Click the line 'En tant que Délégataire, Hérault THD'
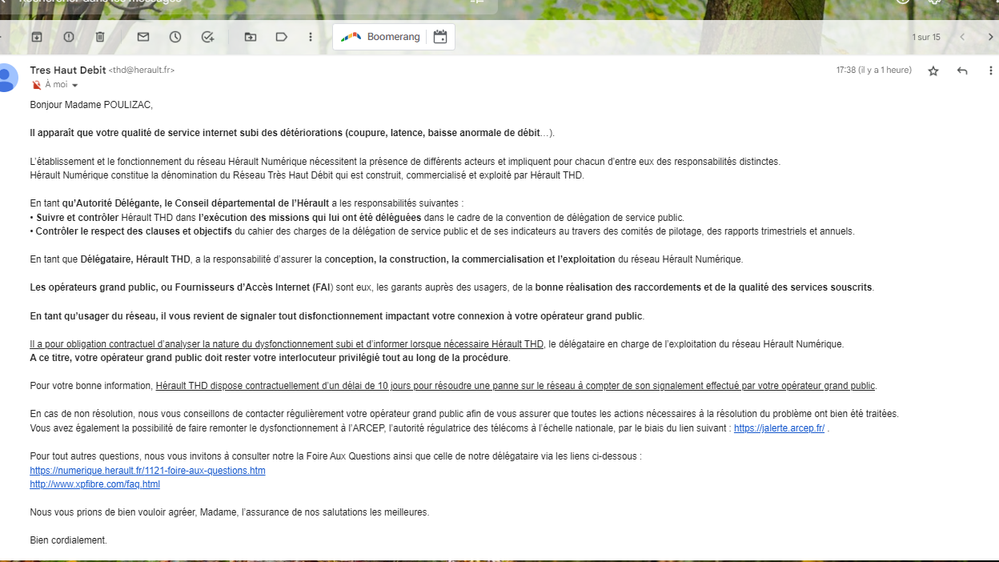The image size is (999, 562). [x=386, y=259]
